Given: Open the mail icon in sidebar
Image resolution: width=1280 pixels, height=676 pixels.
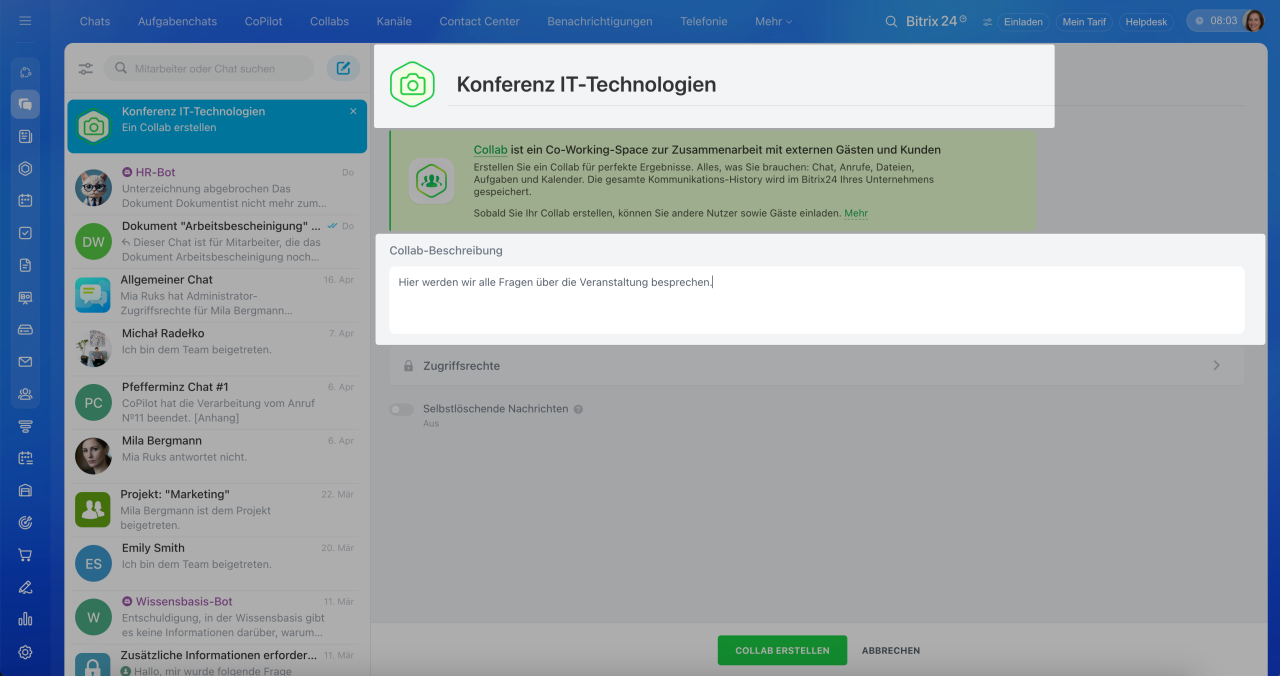Looking at the screenshot, I should coord(25,362).
